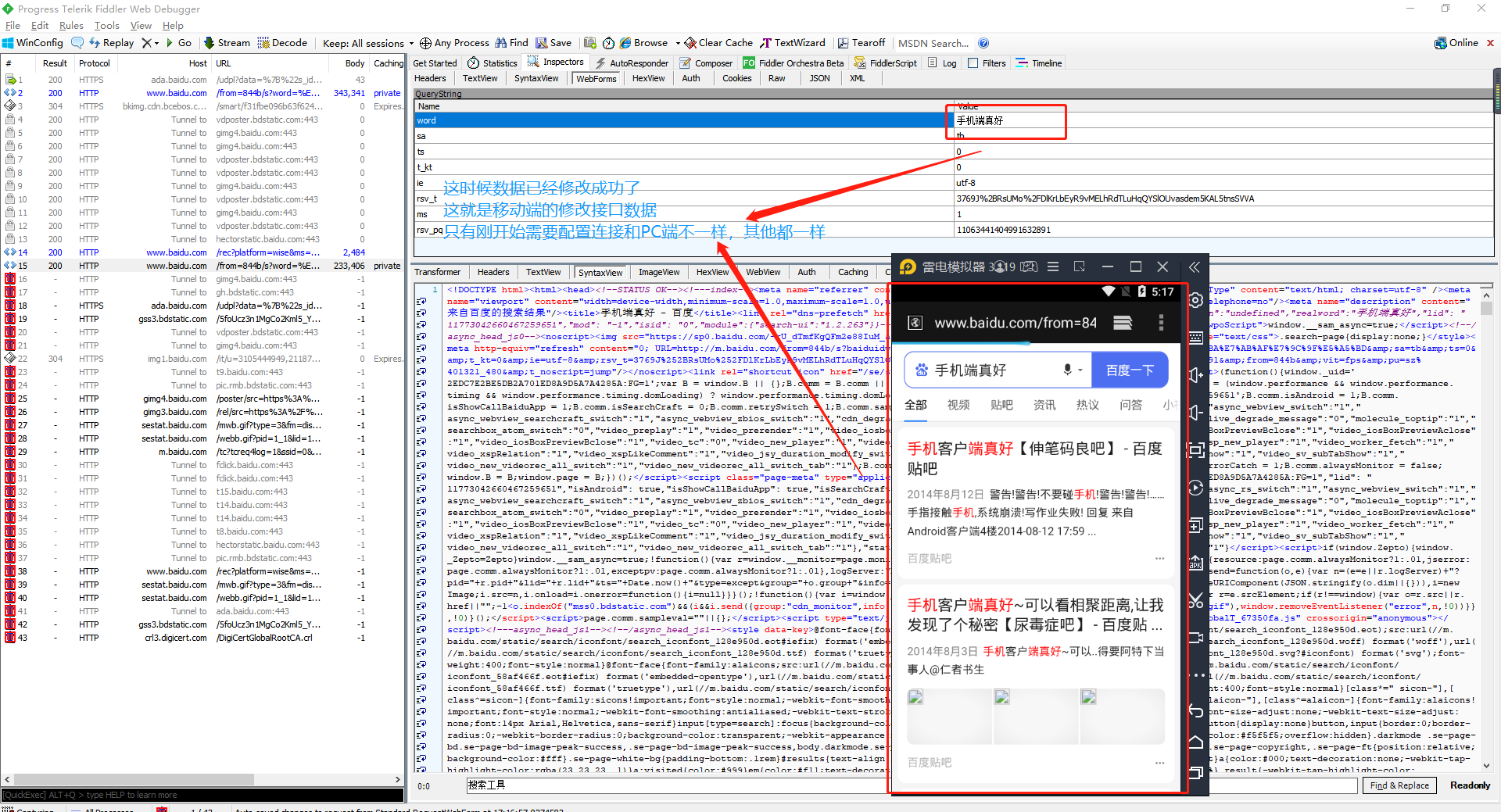Screen dimensions: 1501x812
Task: Click Browse in the toolbar
Action: pos(644,43)
